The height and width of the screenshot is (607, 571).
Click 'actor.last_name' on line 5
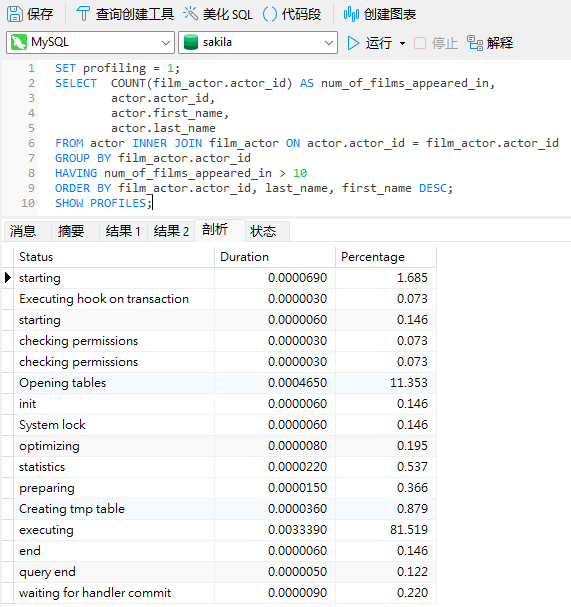click(163, 128)
